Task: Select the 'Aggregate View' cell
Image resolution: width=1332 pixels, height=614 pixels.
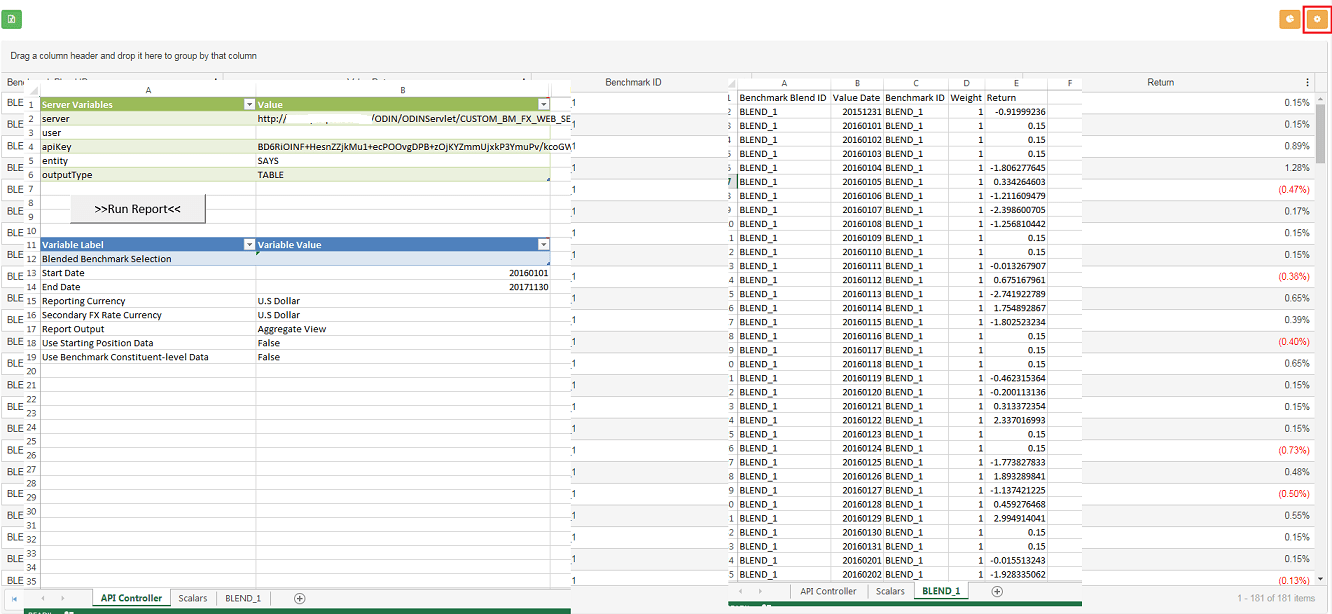Action: point(403,329)
